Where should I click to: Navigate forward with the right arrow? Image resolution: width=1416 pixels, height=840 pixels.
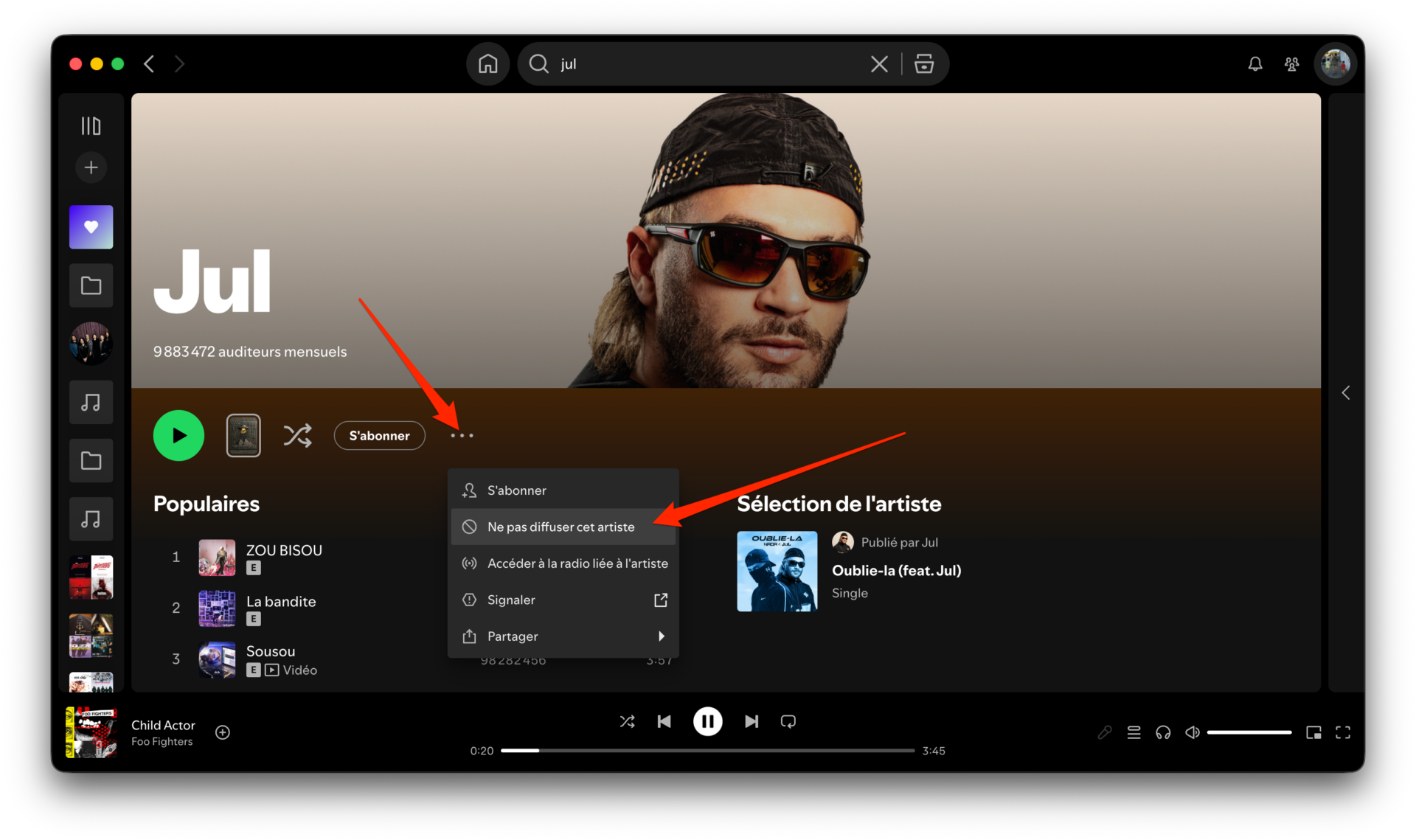[179, 64]
